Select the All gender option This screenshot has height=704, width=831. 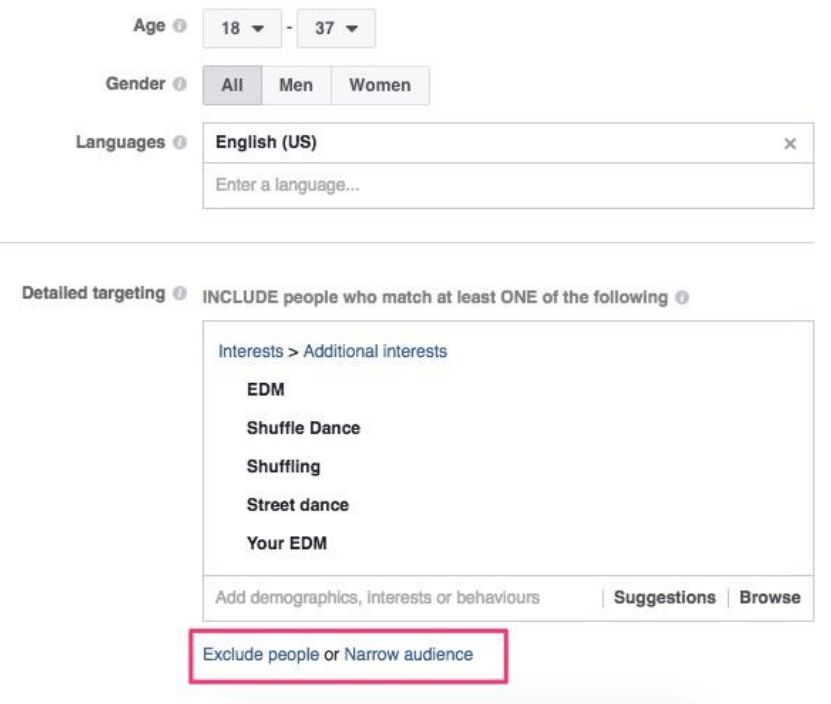pyautogui.click(x=232, y=85)
